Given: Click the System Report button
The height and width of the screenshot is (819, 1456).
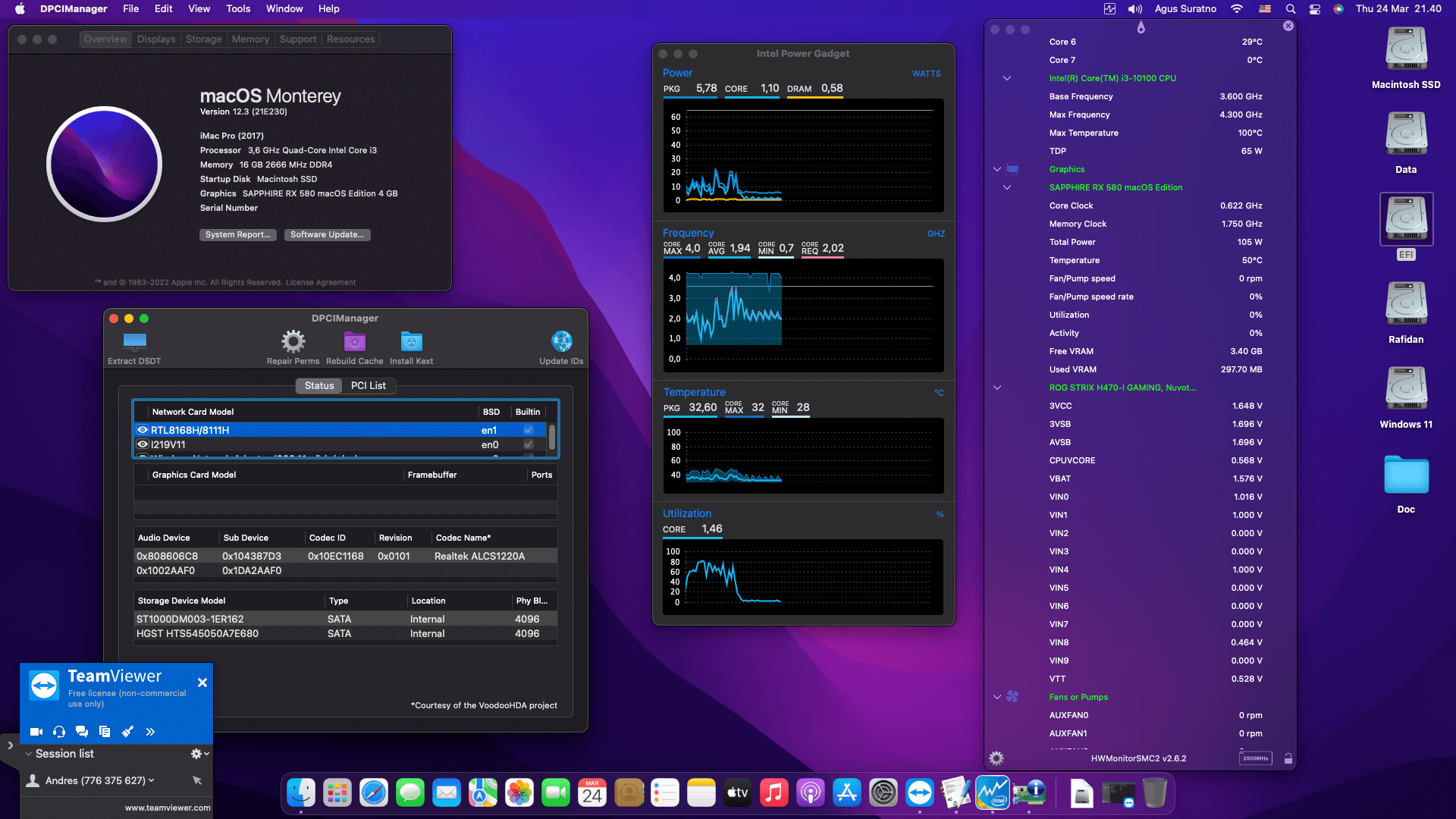Looking at the screenshot, I should coord(237,235).
